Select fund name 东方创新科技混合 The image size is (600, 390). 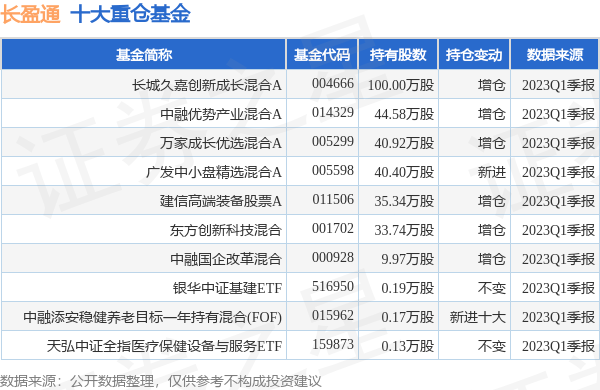[x=226, y=230]
